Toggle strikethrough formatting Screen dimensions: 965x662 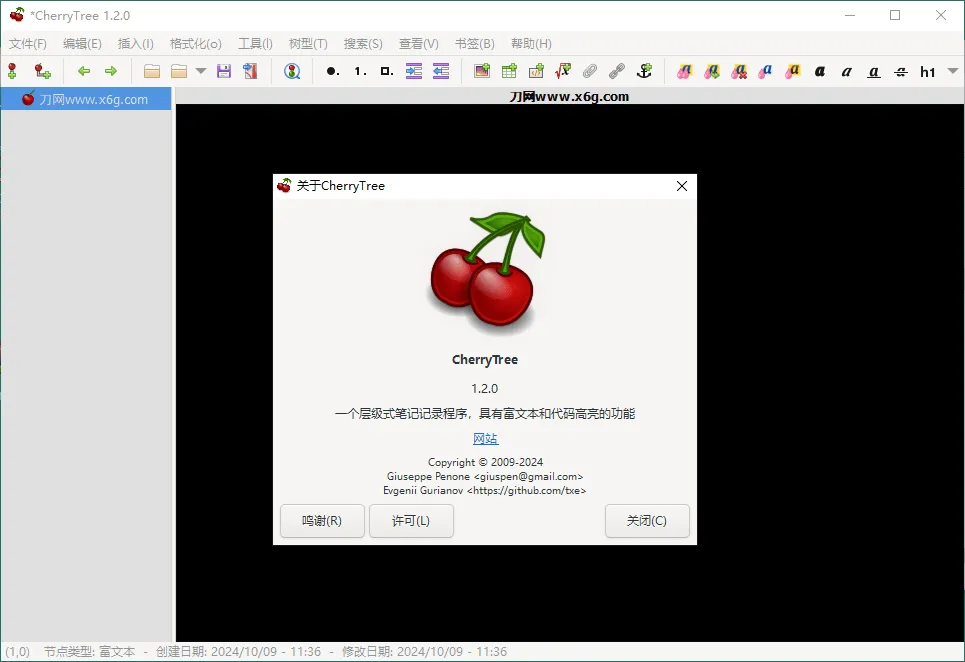coord(902,71)
